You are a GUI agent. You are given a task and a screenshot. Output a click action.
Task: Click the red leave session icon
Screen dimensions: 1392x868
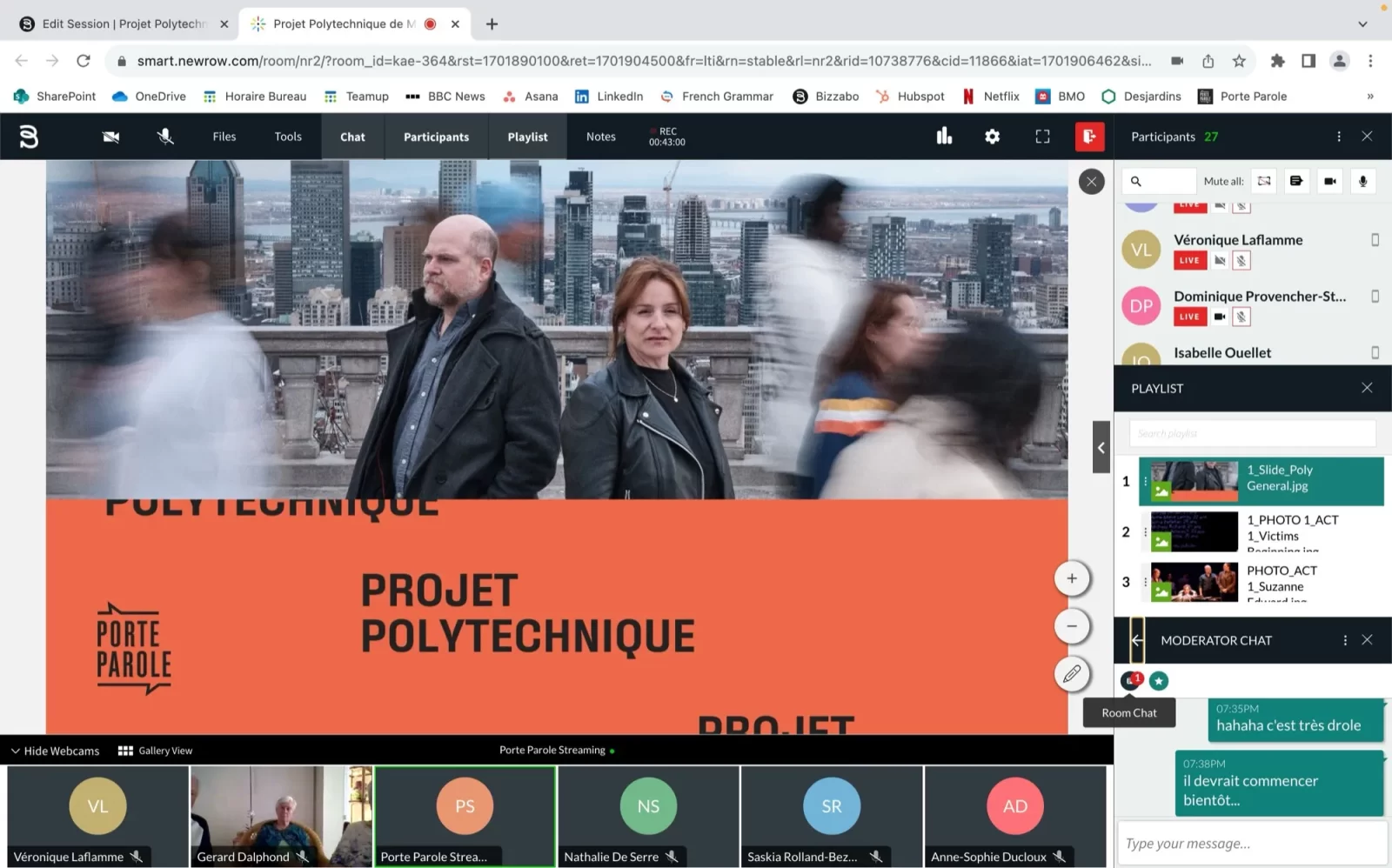(x=1089, y=137)
